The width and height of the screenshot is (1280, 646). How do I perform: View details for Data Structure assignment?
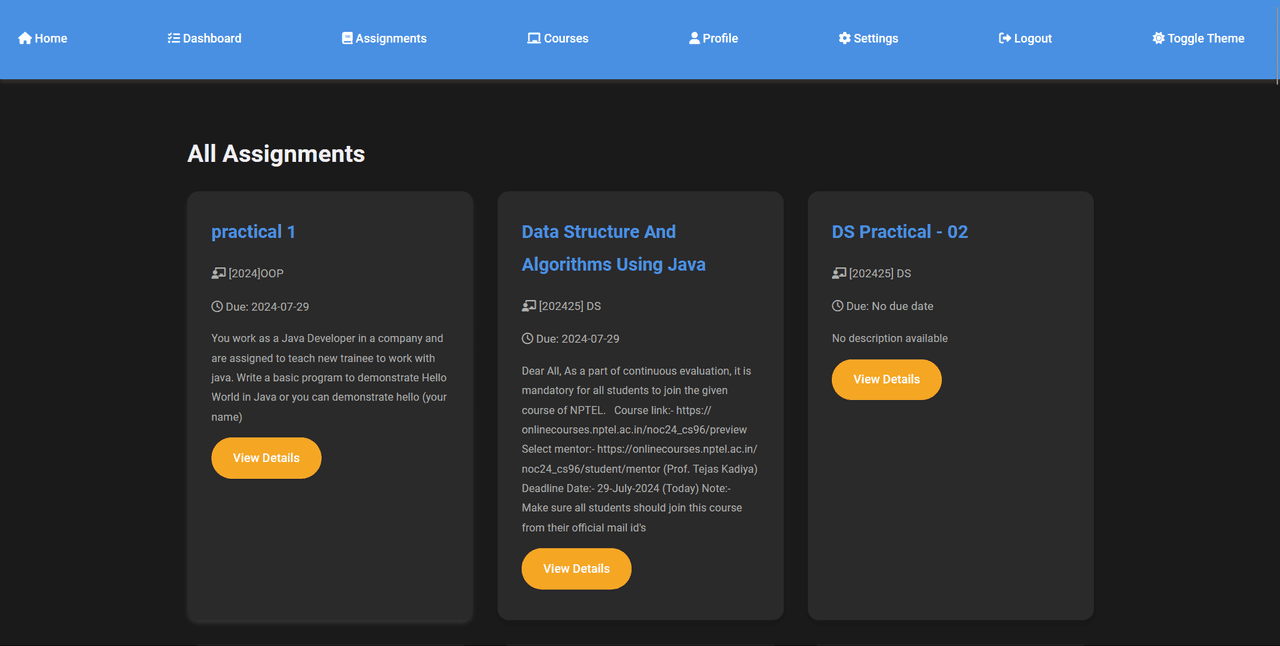pos(576,569)
